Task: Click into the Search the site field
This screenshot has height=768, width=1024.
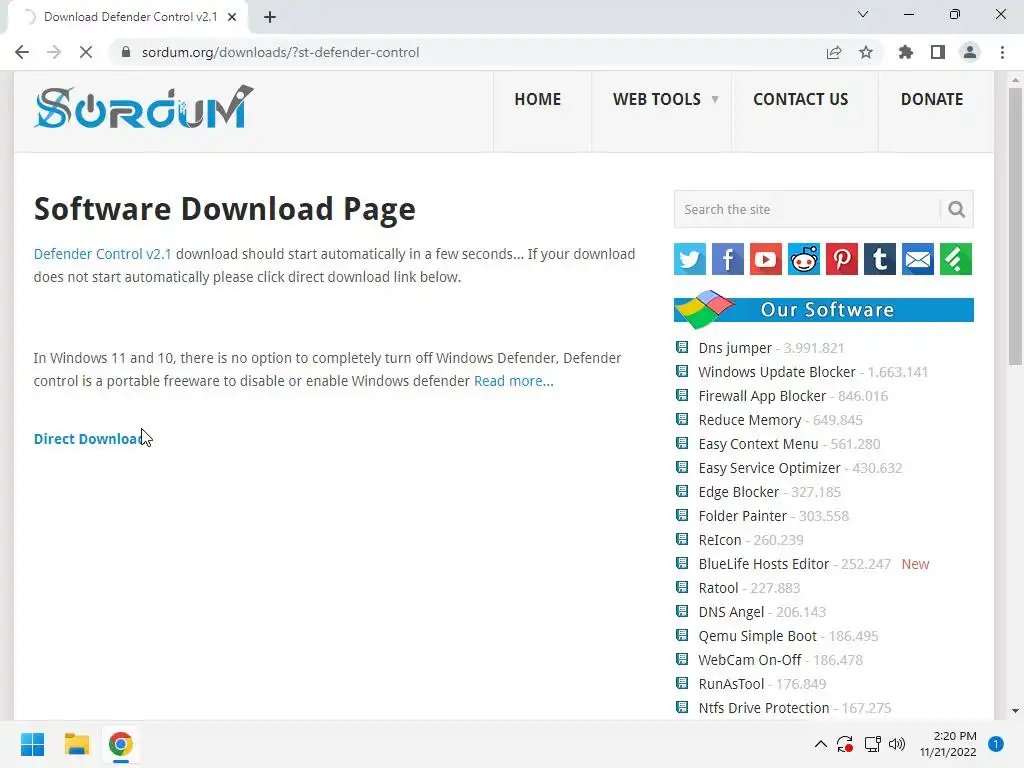Action: tap(807, 210)
